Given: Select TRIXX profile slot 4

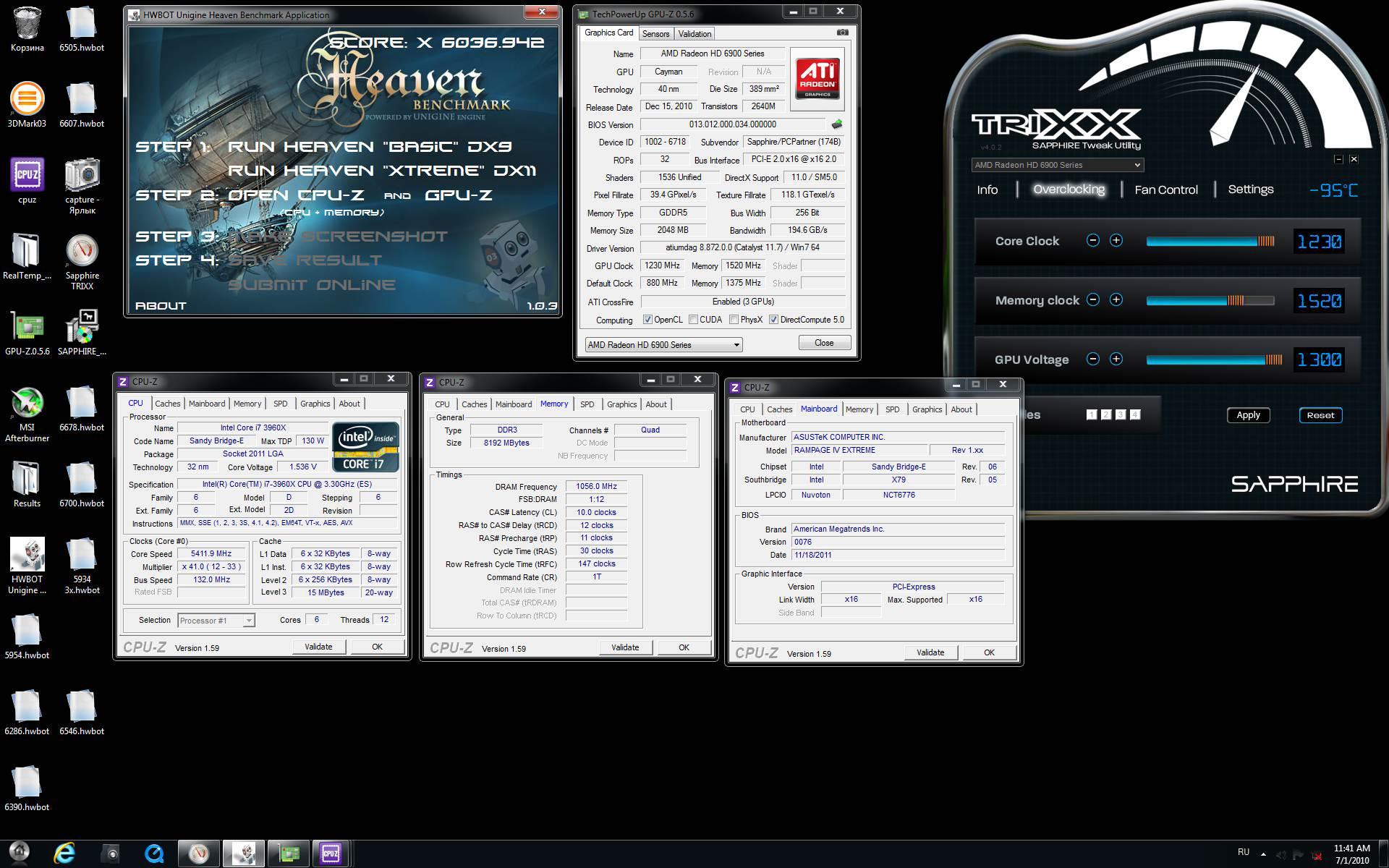Looking at the screenshot, I should point(1135,414).
